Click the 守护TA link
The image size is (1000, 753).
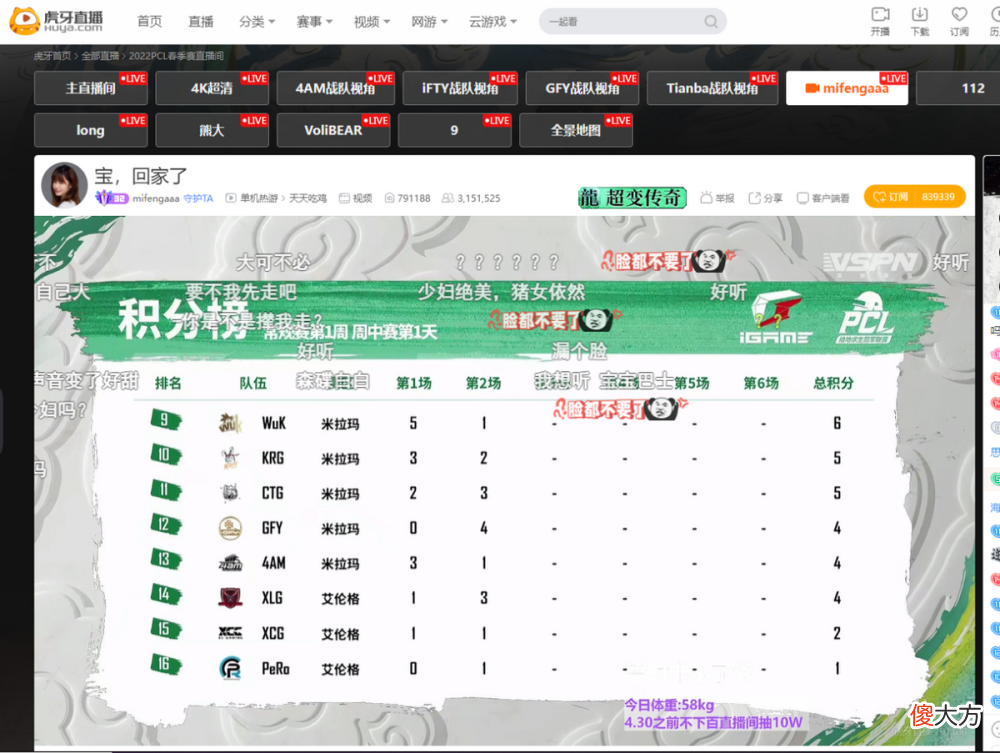(198, 198)
